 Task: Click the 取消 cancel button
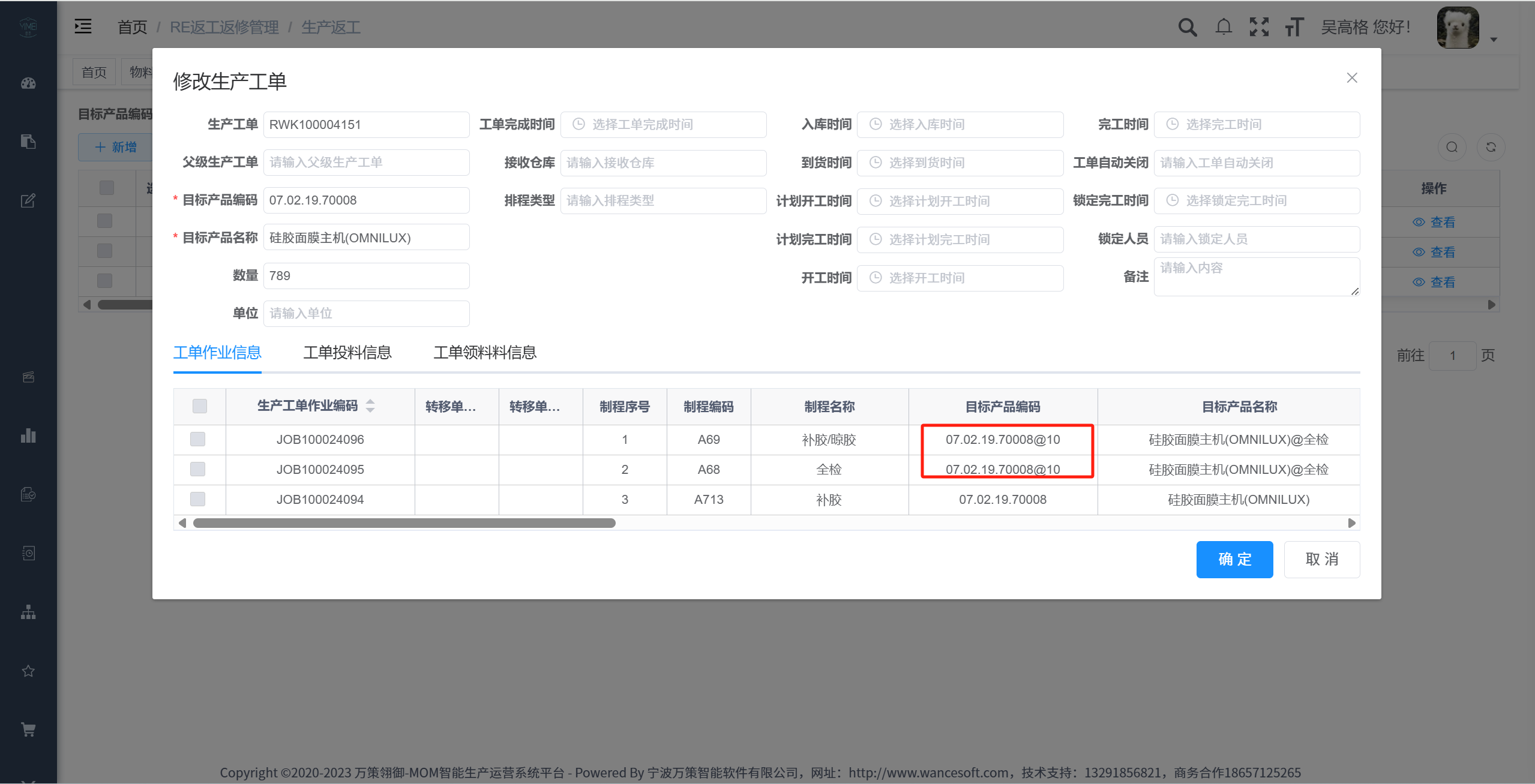pyautogui.click(x=1321, y=559)
